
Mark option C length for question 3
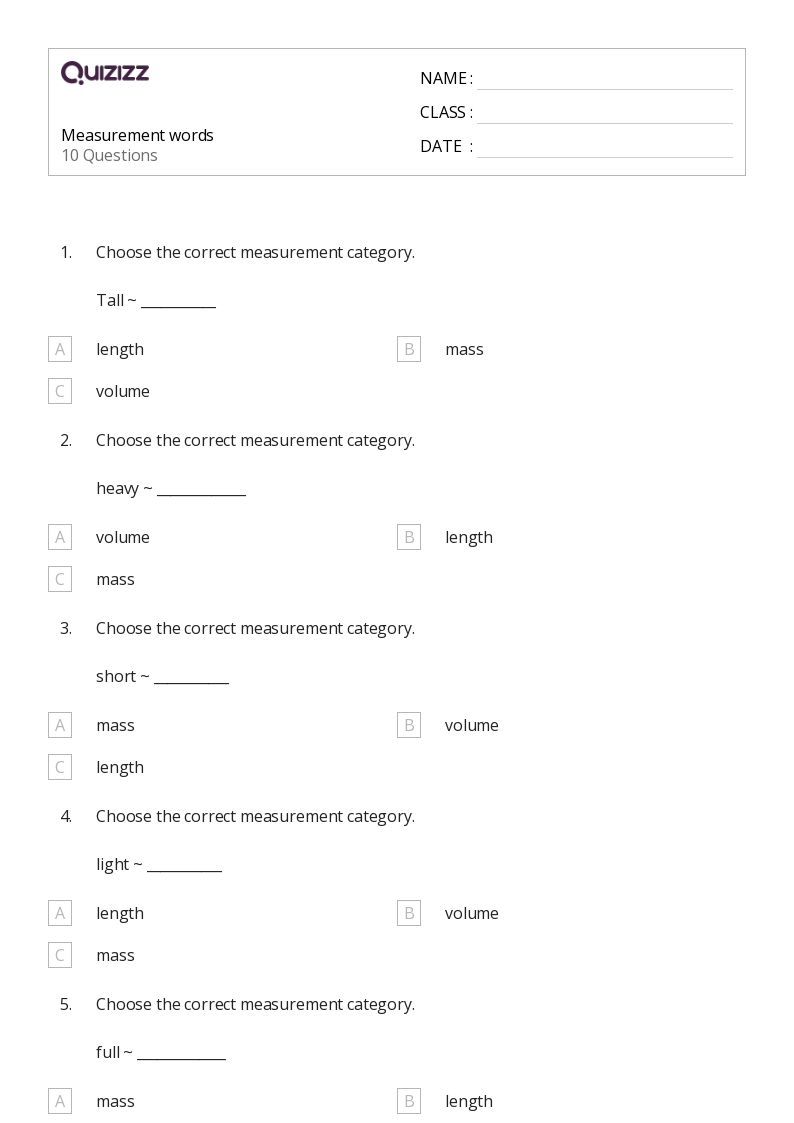[x=60, y=767]
